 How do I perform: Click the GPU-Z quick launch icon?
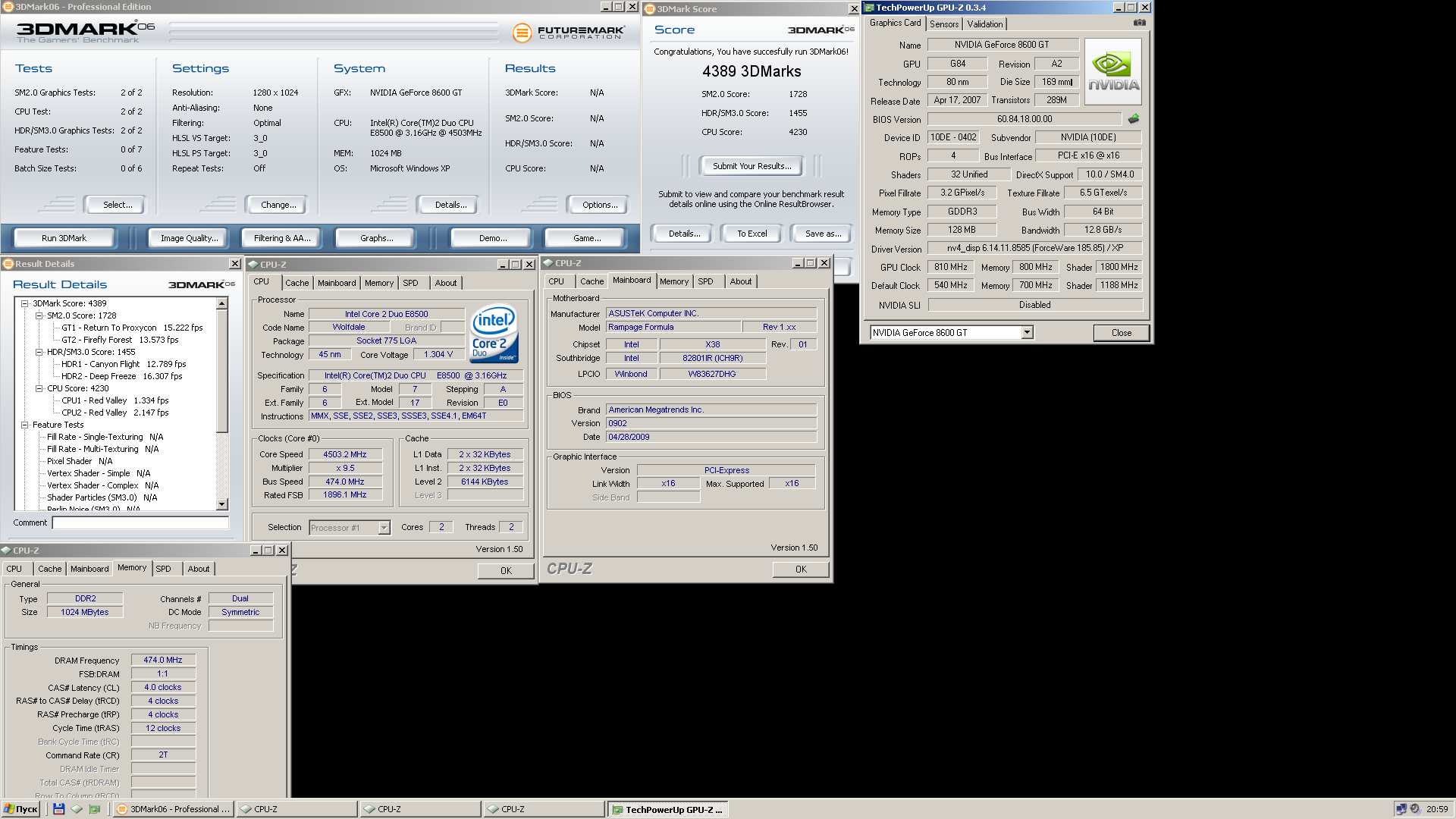click(x=95, y=809)
